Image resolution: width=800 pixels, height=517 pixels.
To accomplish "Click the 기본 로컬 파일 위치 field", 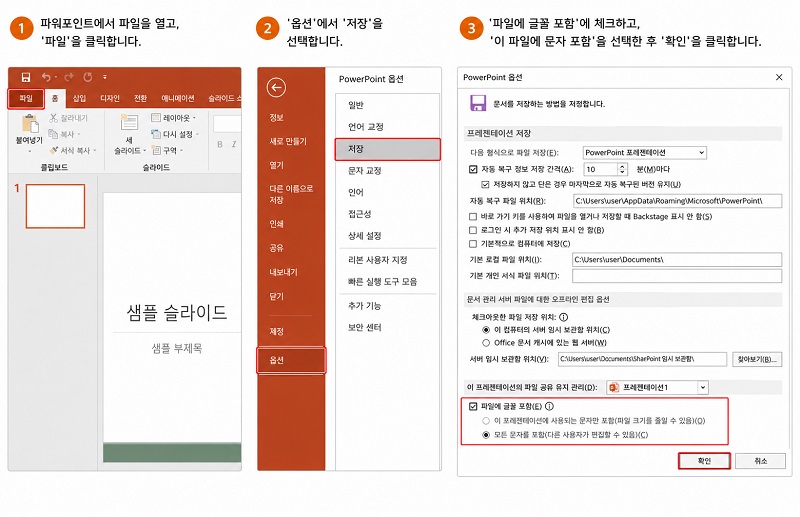I will pyautogui.click(x=677, y=260).
